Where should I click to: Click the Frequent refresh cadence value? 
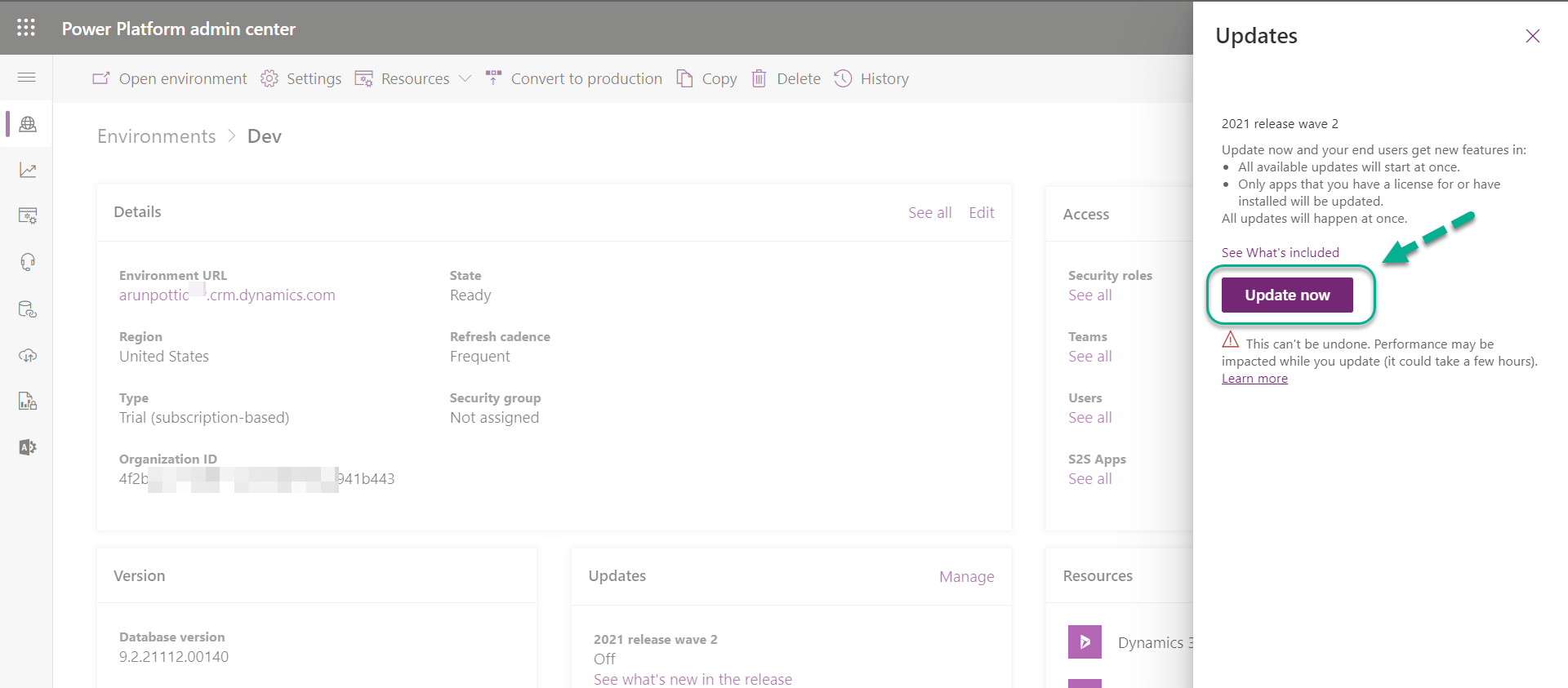[480, 356]
